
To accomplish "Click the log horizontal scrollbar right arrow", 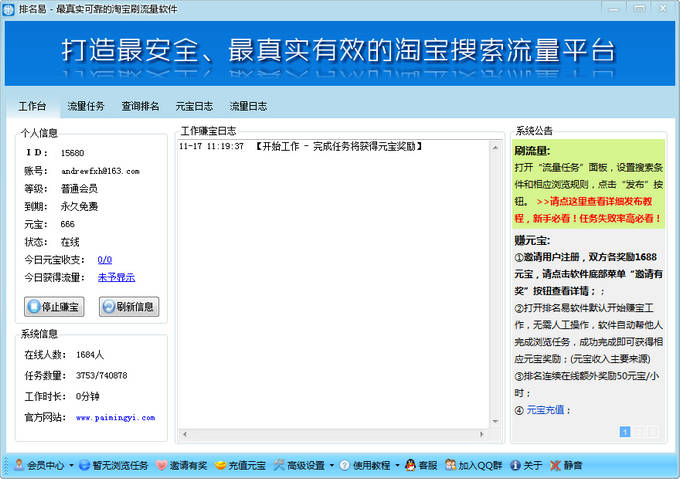I will (x=481, y=434).
